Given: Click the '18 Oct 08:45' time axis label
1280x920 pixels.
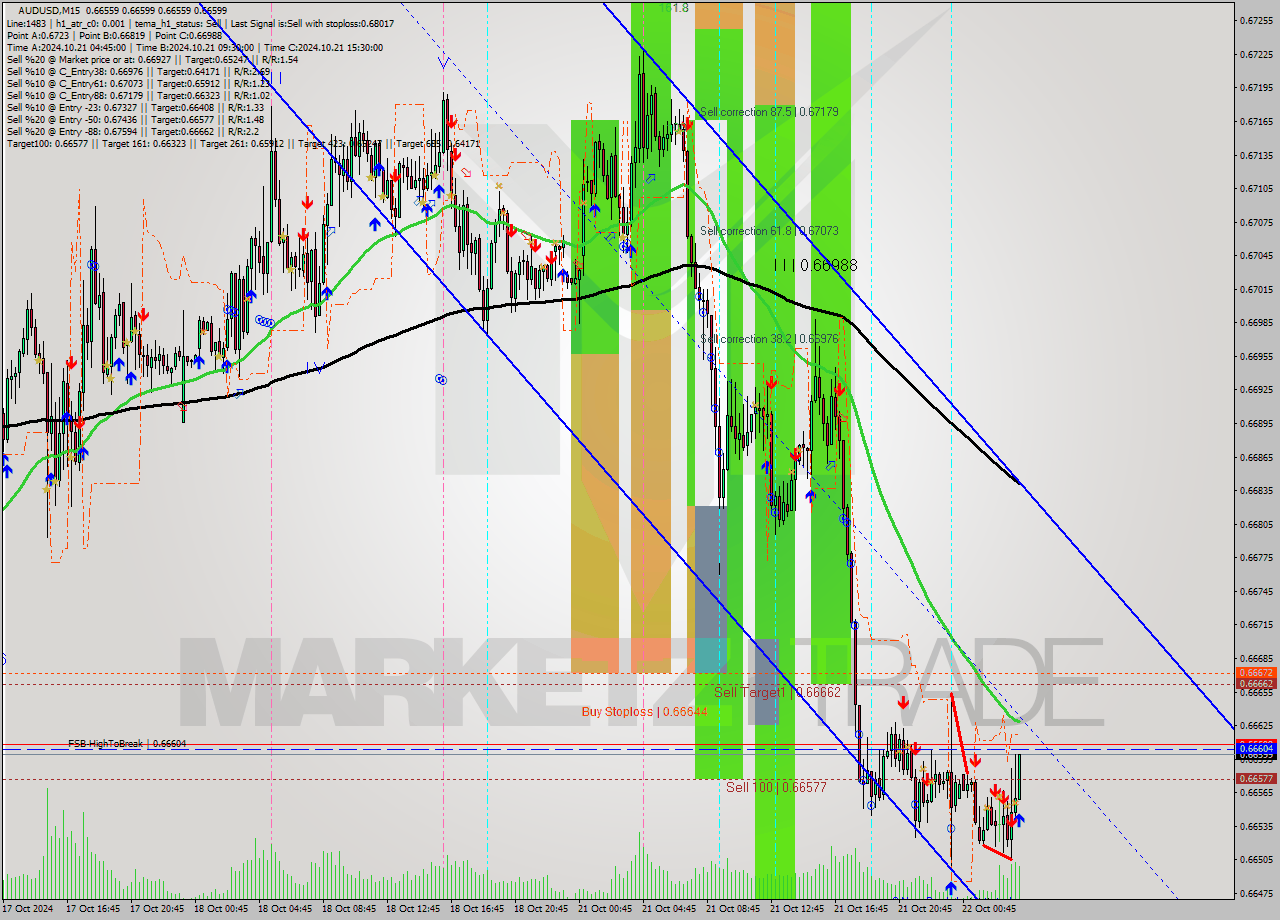Looking at the screenshot, I should (349, 909).
